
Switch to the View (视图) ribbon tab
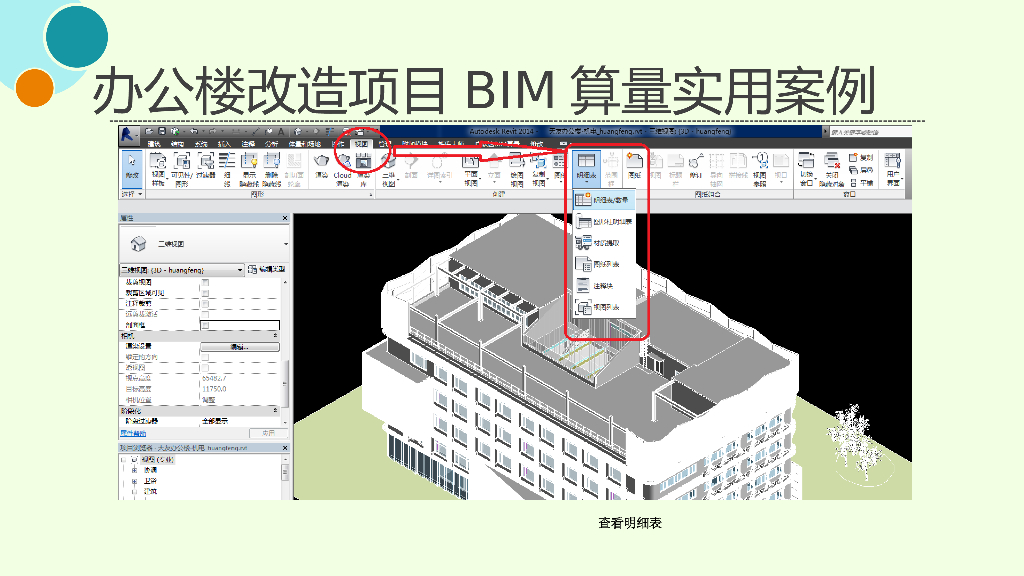[x=360, y=144]
